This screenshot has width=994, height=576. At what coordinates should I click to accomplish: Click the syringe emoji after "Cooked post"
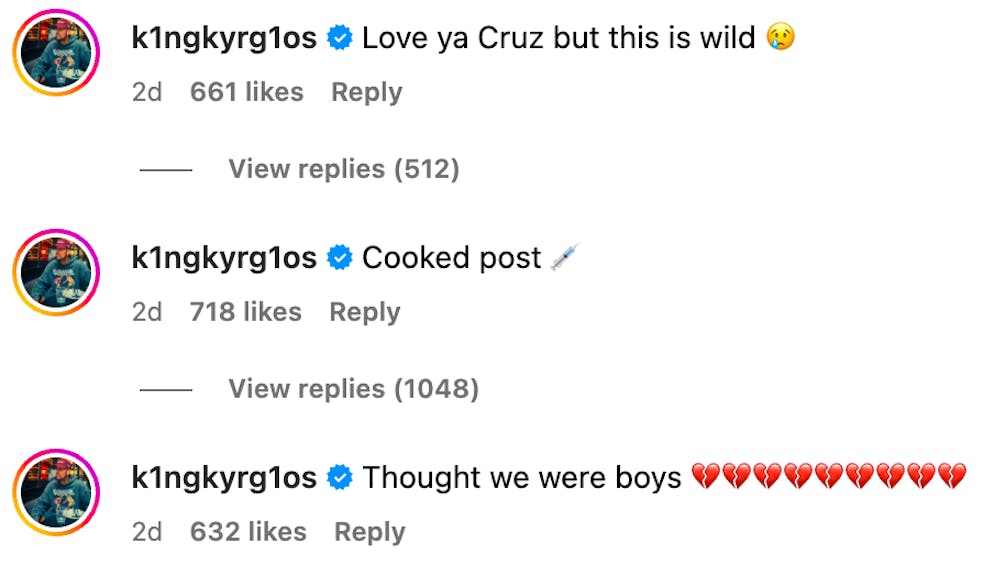click(x=565, y=258)
